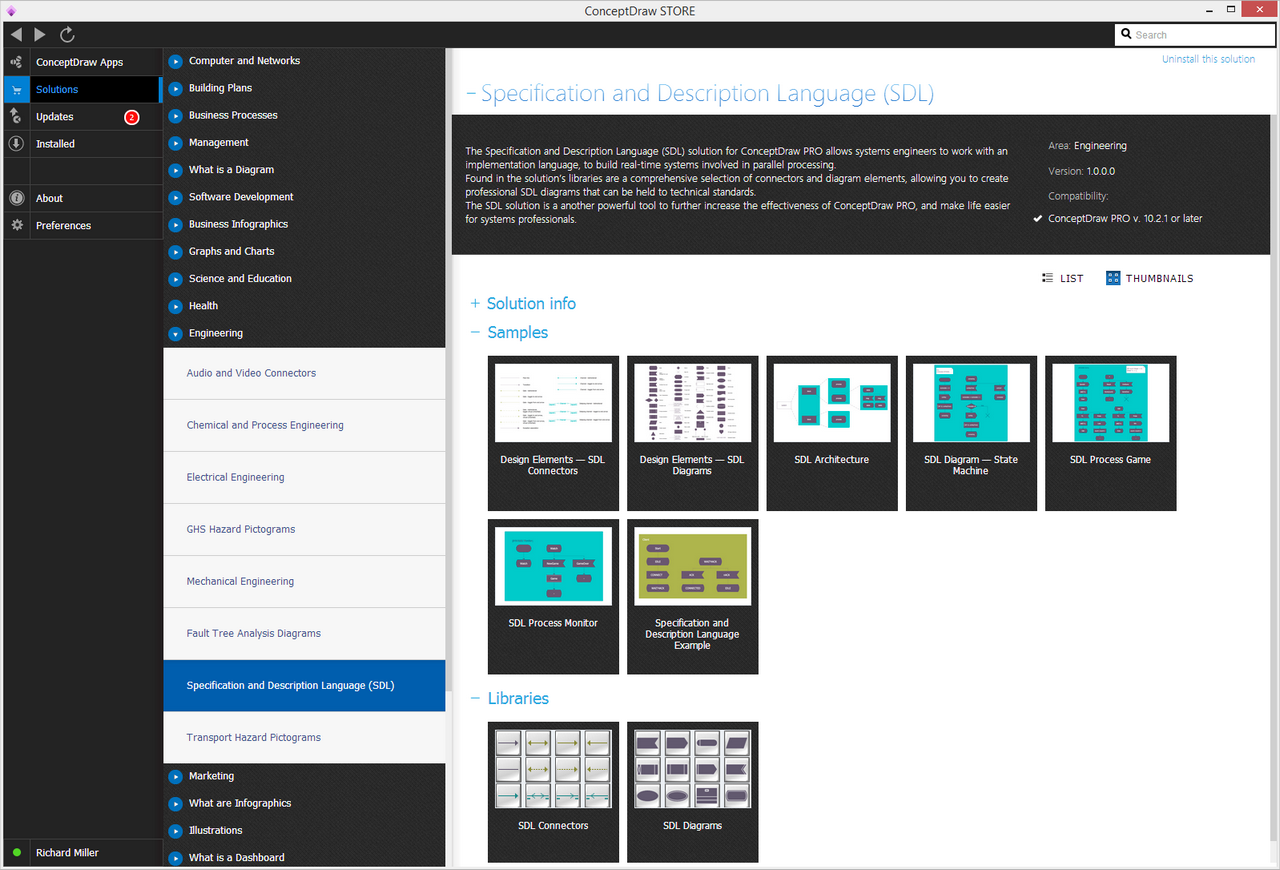Click the ConceptDraw Apps sidebar icon
The height and width of the screenshot is (870, 1280).
tap(16, 62)
